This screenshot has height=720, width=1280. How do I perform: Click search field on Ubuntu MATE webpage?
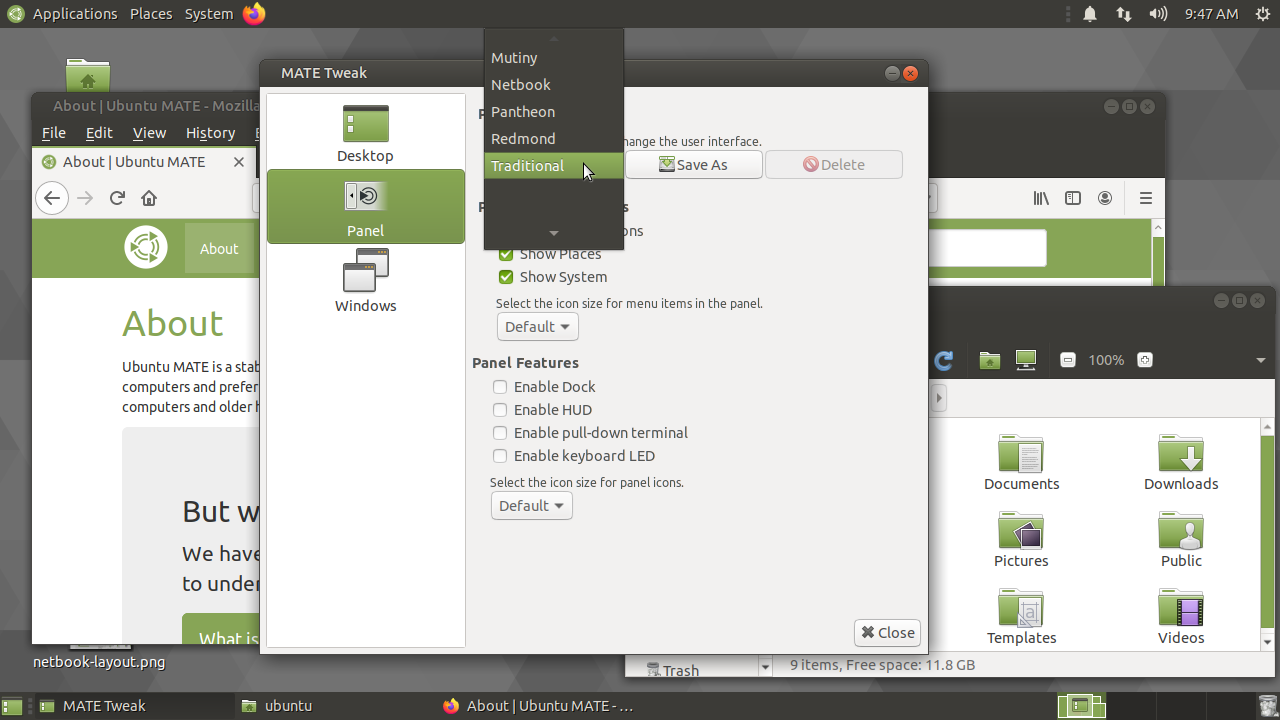tap(988, 248)
